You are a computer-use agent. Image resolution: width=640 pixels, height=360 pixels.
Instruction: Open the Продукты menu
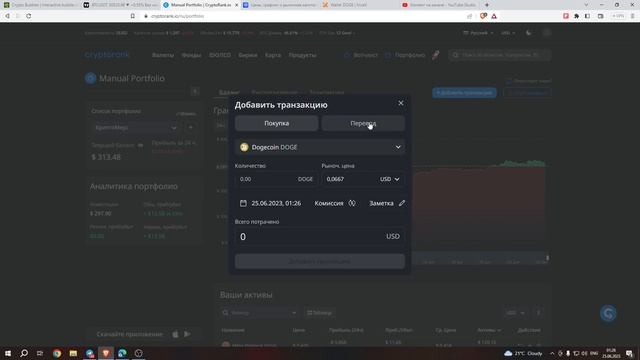(x=302, y=55)
